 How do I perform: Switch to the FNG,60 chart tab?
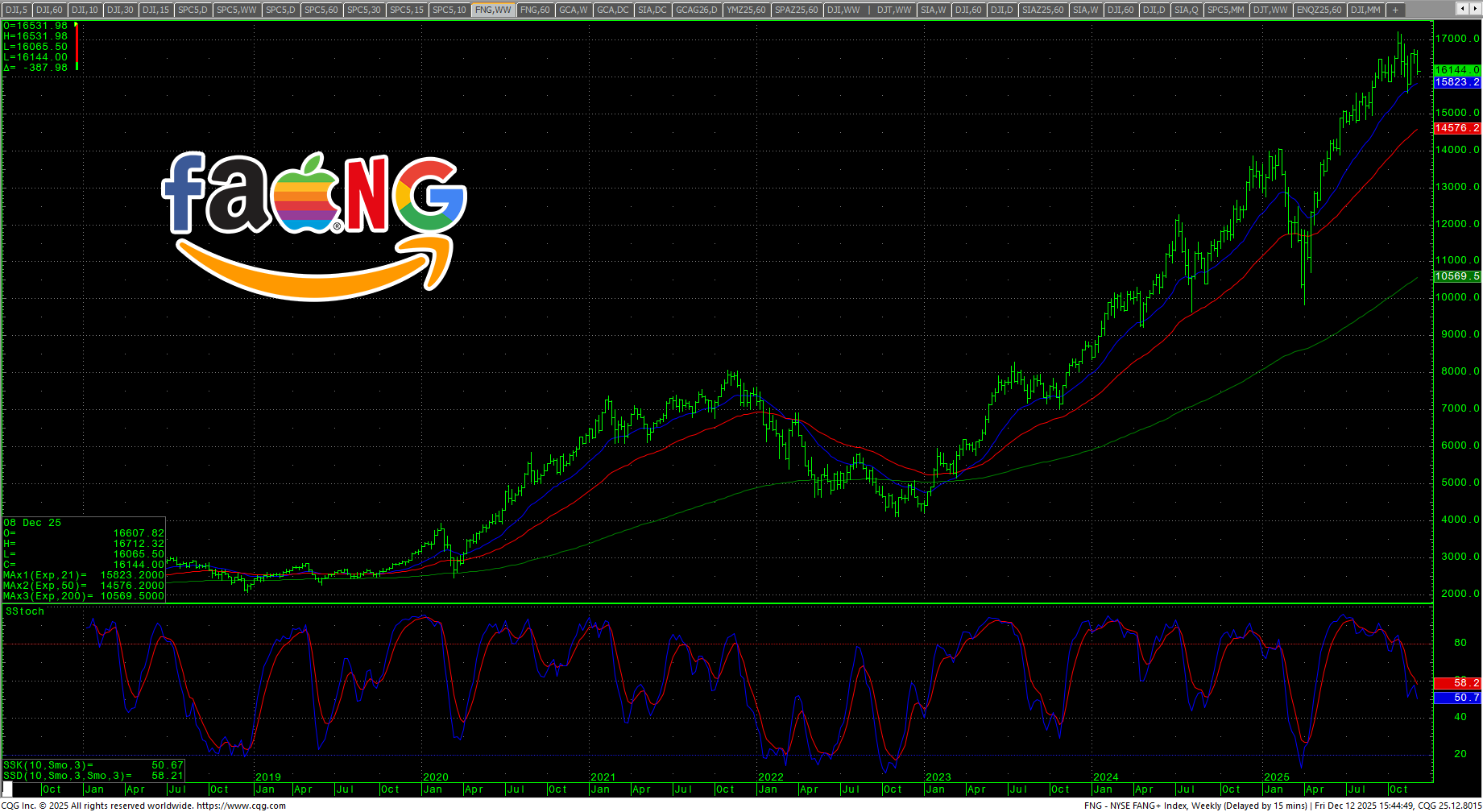pyautogui.click(x=535, y=10)
